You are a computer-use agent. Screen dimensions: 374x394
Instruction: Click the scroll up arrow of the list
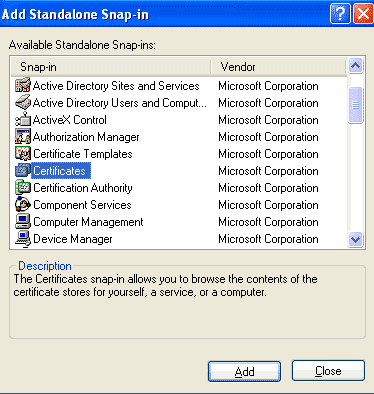(x=355, y=65)
